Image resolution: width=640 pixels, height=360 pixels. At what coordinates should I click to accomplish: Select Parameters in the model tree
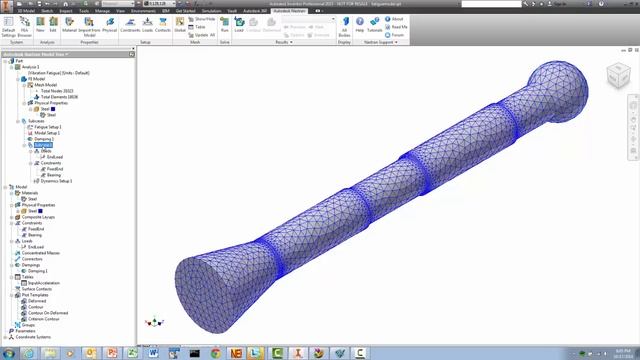coord(25,331)
